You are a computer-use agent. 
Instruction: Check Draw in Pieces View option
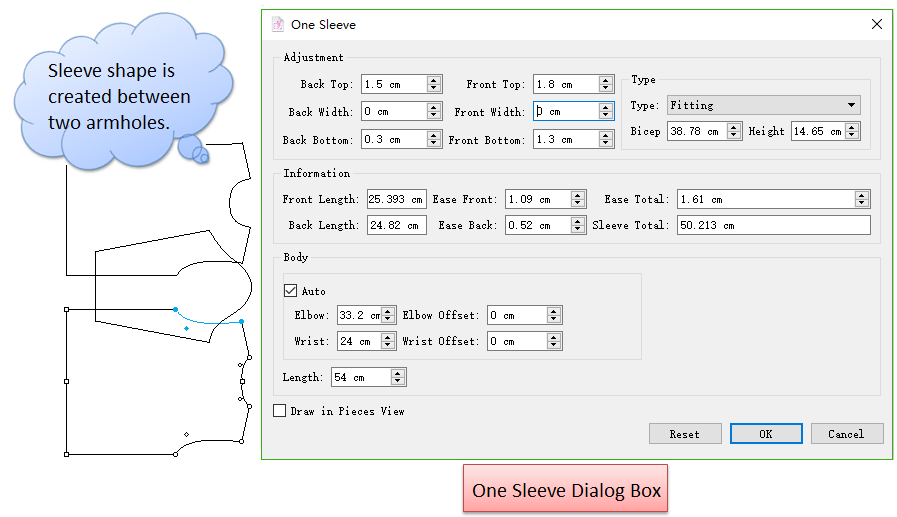[280, 411]
